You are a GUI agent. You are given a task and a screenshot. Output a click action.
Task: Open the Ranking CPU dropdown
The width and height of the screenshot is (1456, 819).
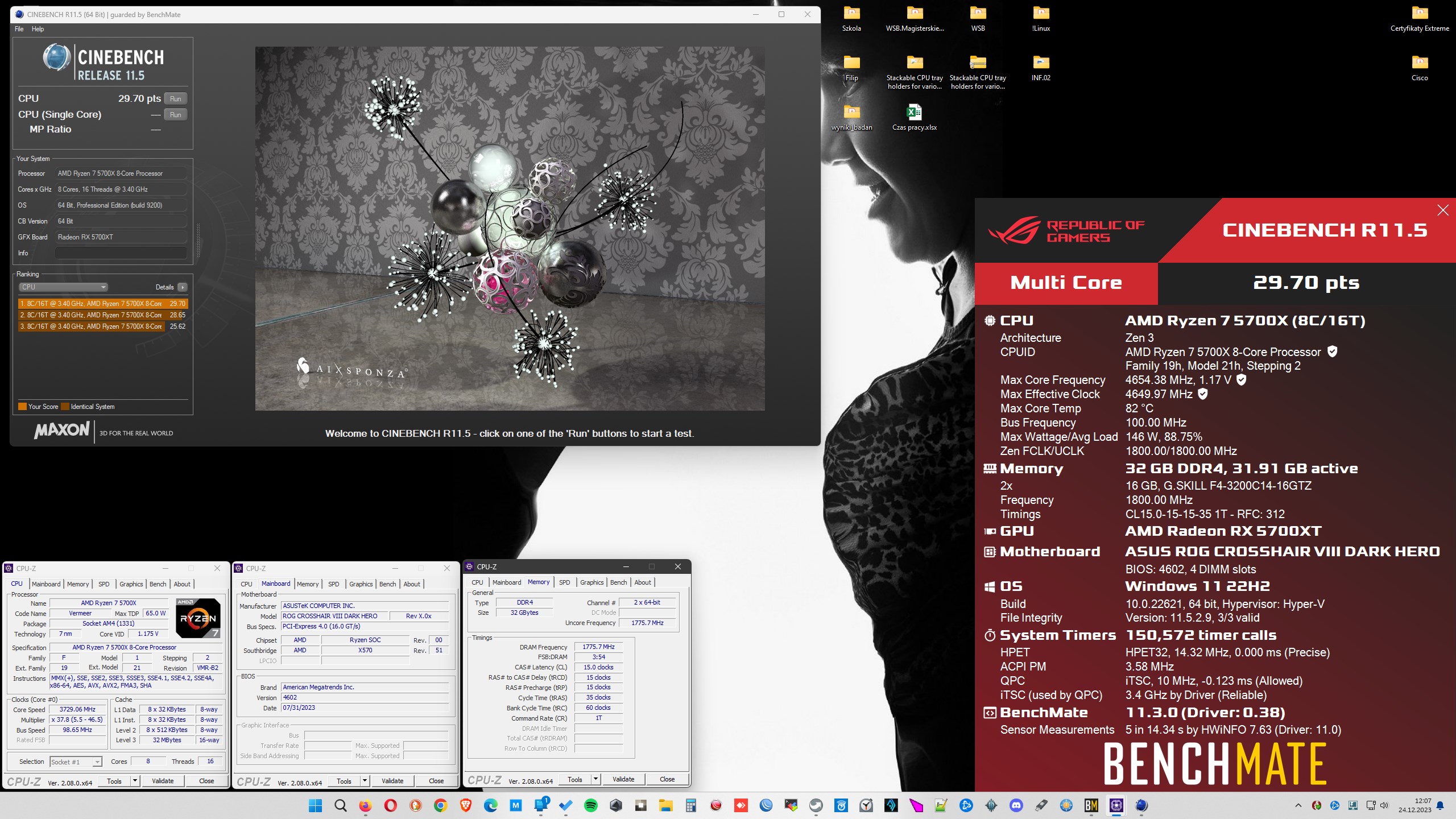63,287
